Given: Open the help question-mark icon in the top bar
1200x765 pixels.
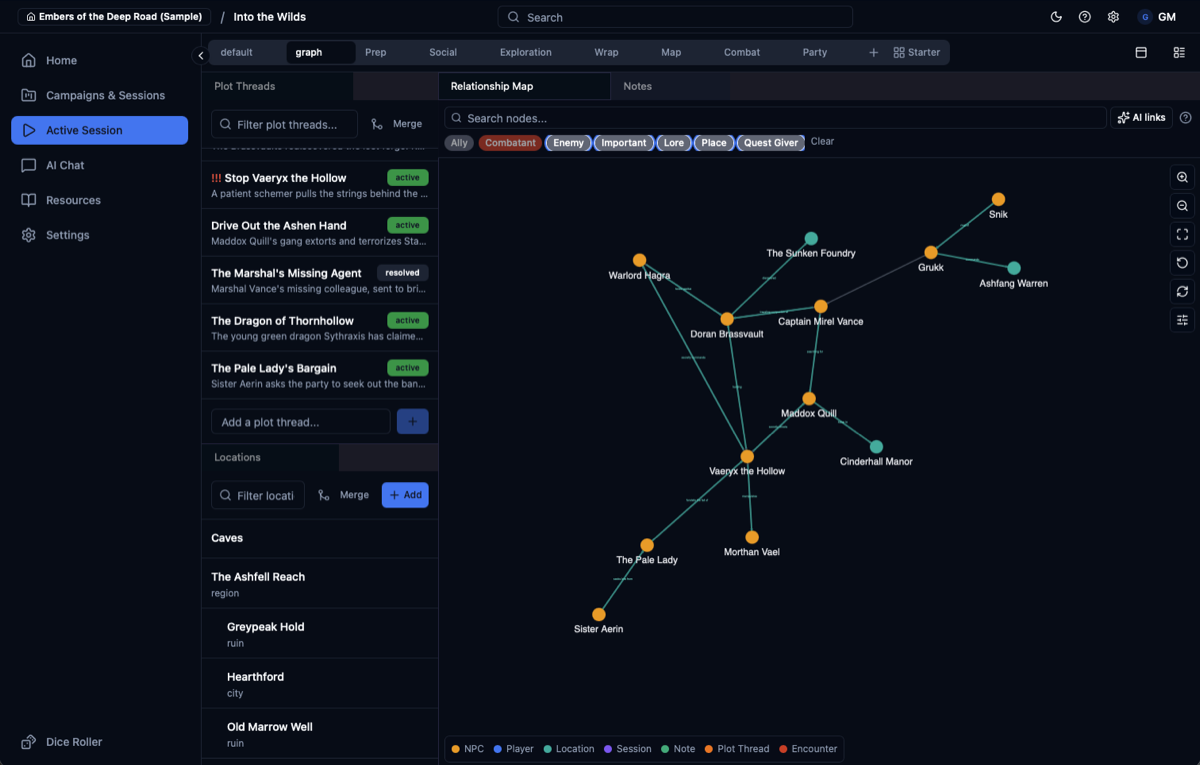Looking at the screenshot, I should (1085, 17).
